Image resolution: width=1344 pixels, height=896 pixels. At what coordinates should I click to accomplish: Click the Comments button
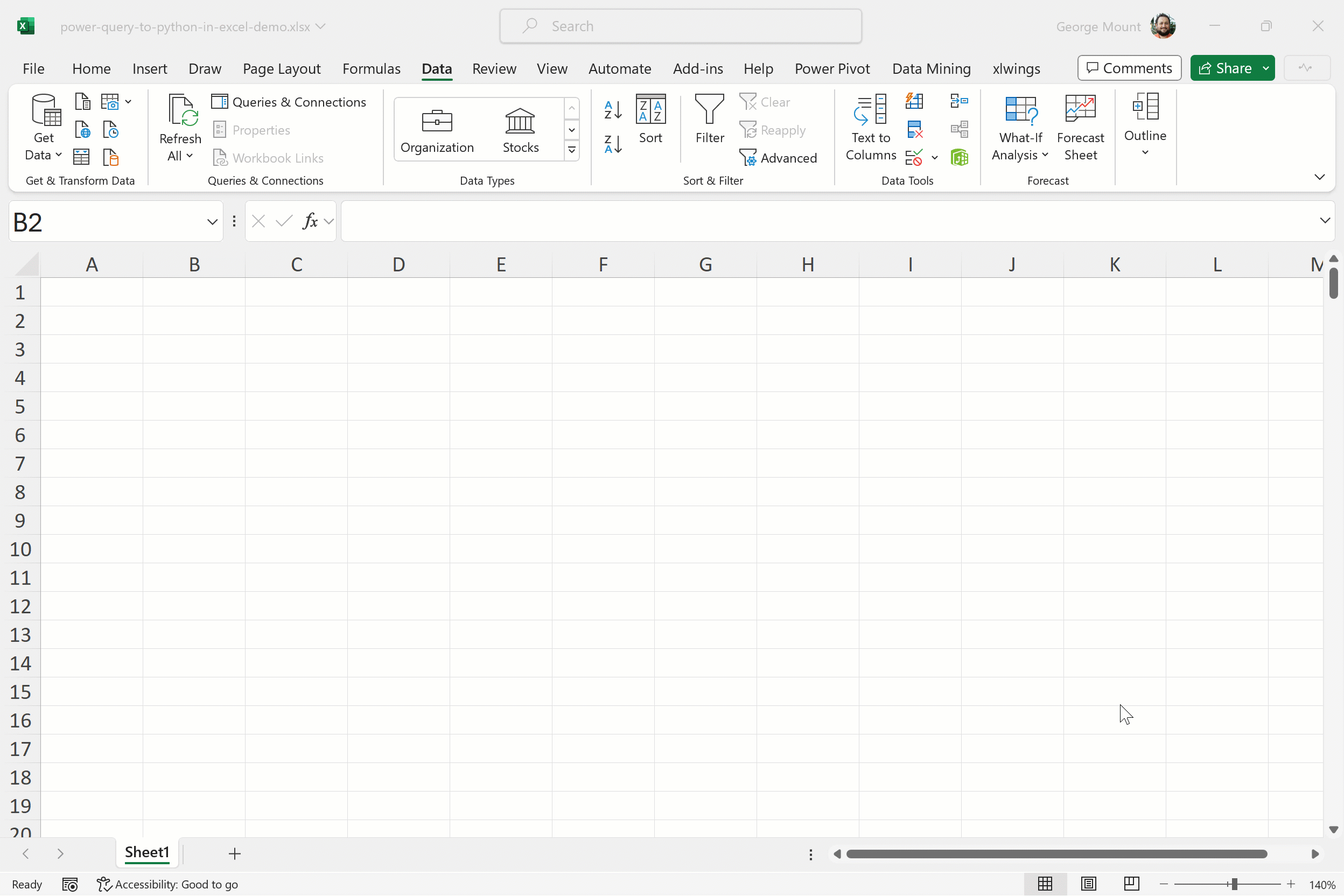[x=1129, y=68]
